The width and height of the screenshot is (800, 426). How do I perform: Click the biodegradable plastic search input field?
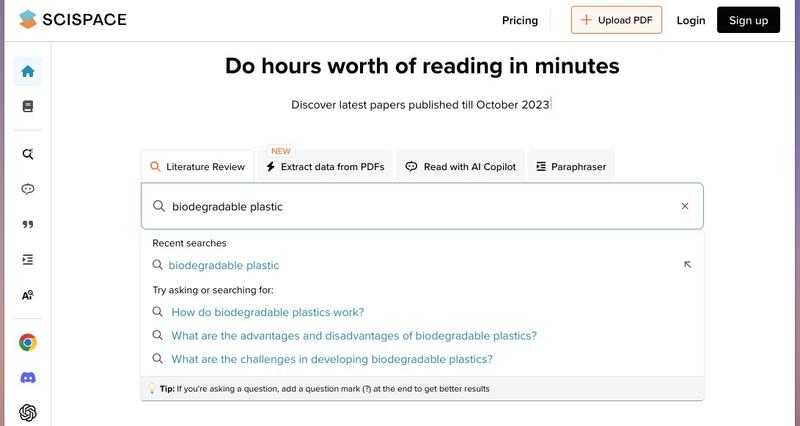(x=420, y=207)
